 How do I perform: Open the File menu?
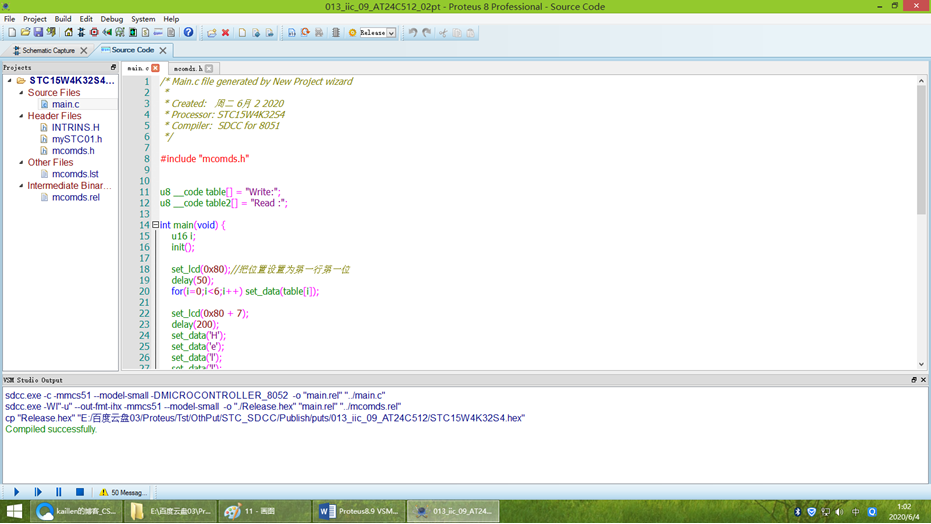click(x=10, y=19)
